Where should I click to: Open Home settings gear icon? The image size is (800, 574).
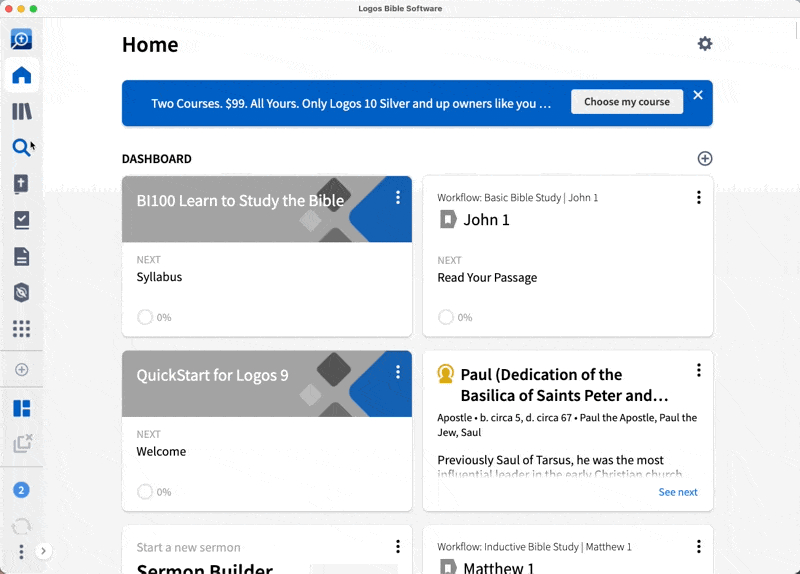click(x=705, y=44)
